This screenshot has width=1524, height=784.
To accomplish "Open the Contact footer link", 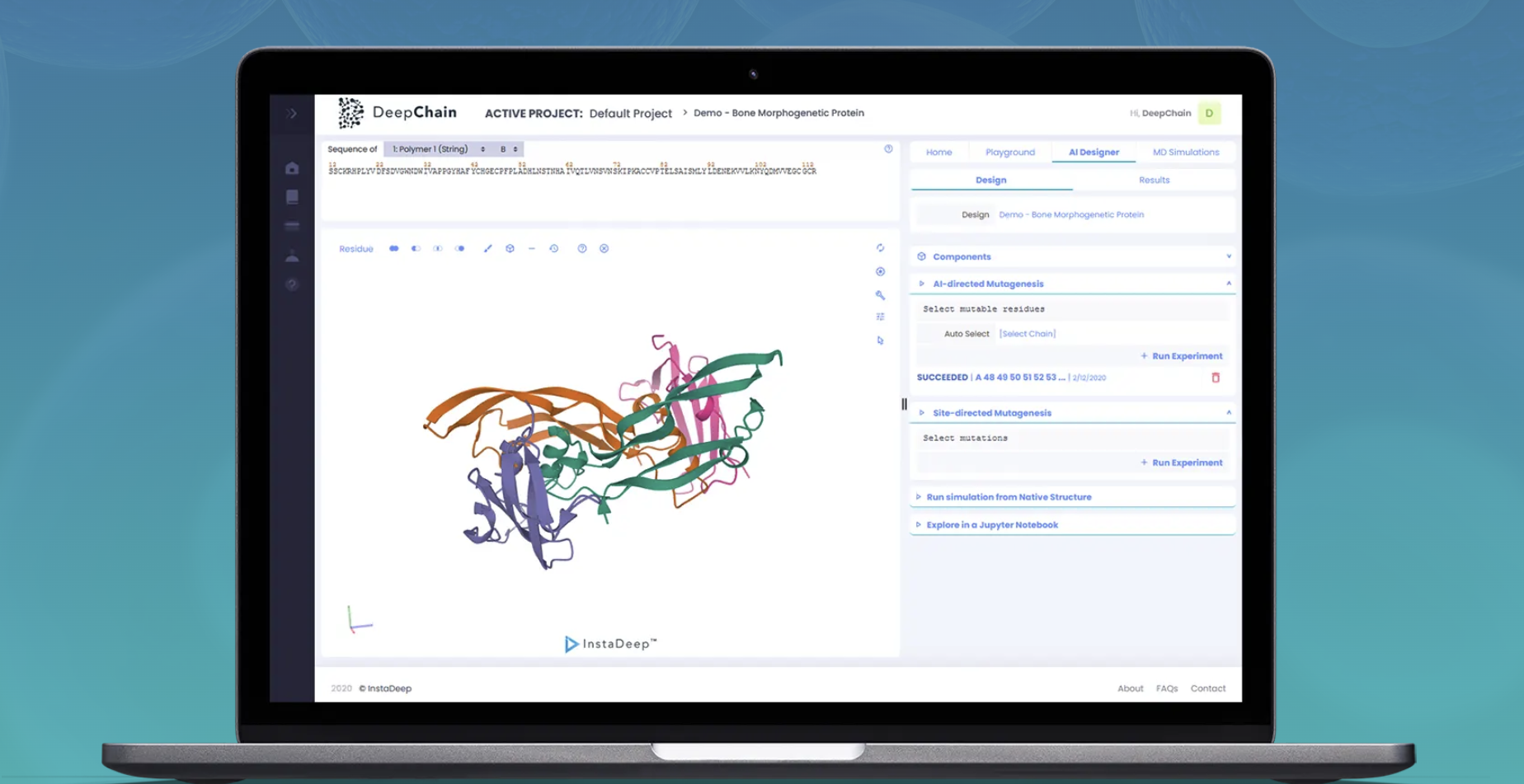I will [1207, 688].
